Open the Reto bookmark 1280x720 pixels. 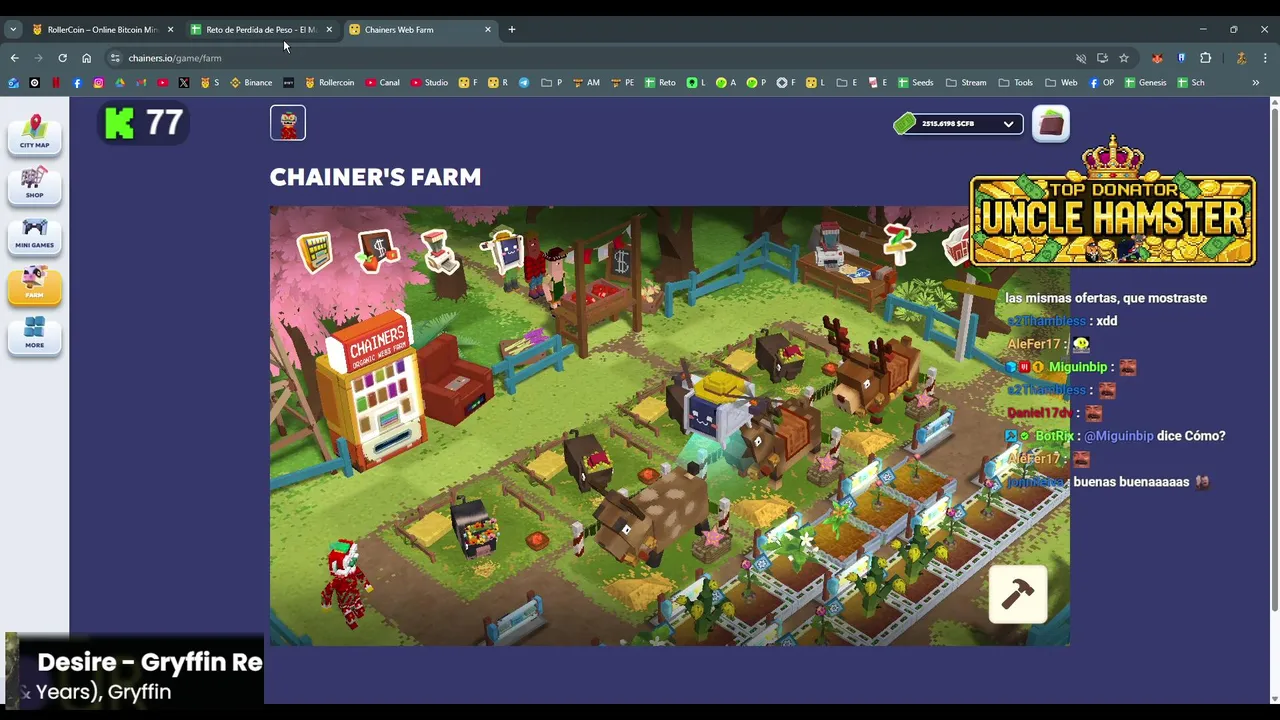pos(660,83)
